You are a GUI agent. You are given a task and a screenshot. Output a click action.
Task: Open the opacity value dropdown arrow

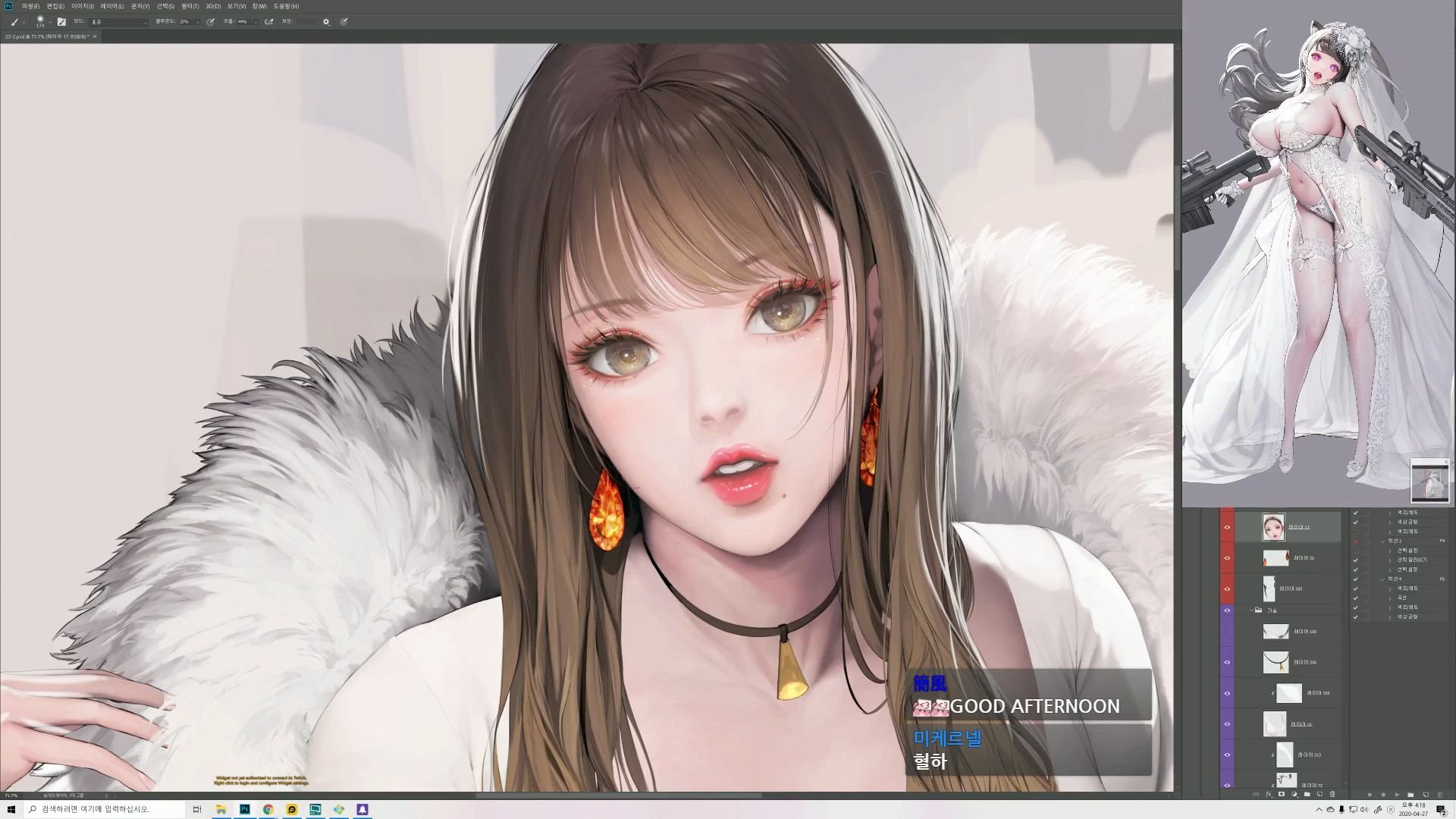tap(197, 22)
